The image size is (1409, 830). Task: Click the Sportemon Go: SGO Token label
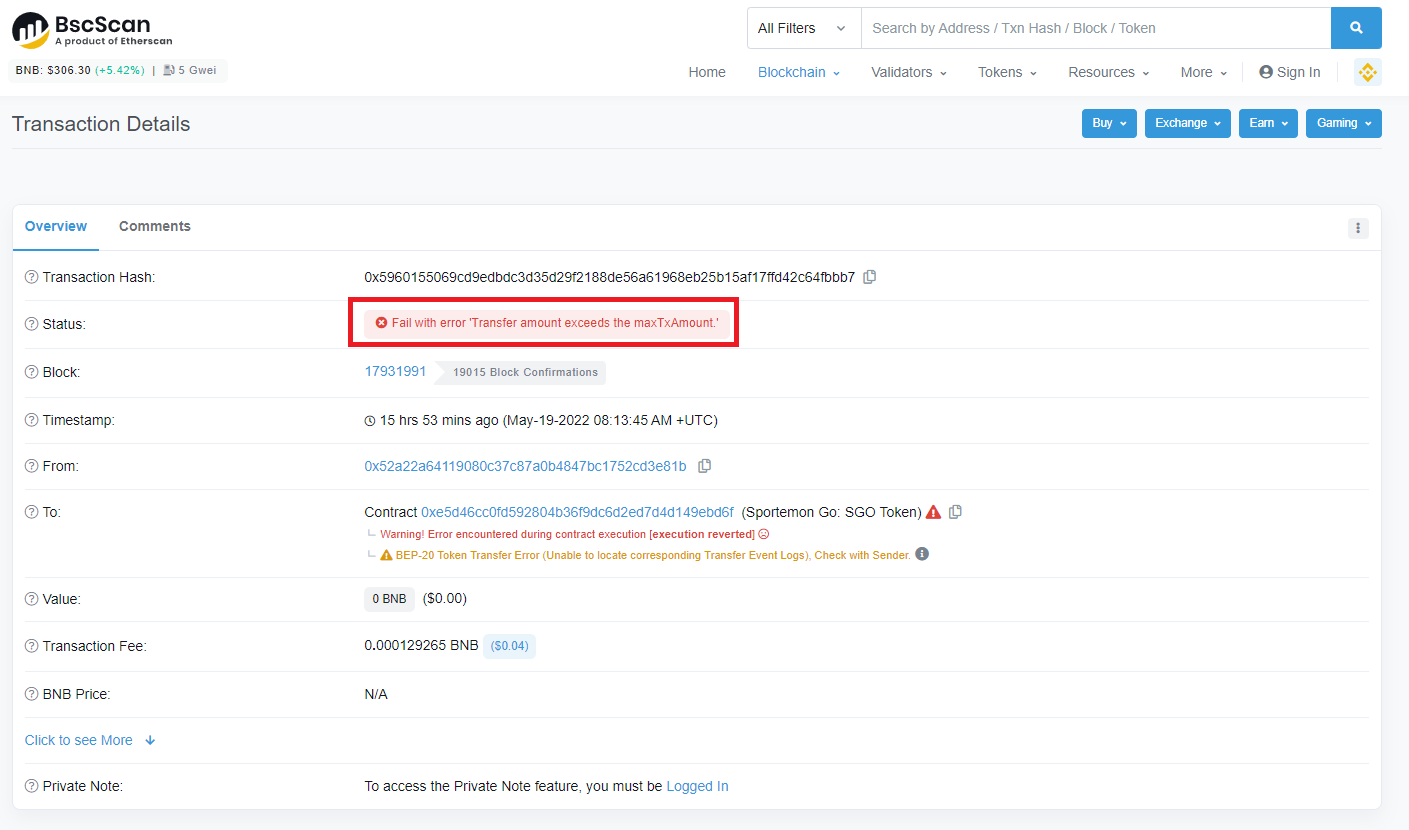coord(831,512)
